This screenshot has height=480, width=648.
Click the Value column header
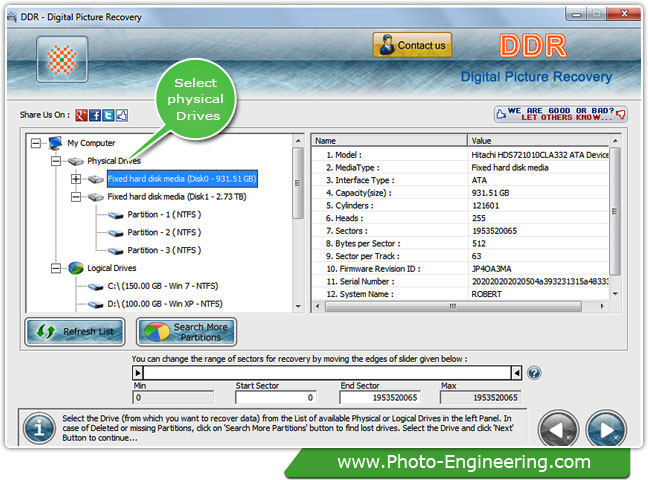(x=538, y=141)
